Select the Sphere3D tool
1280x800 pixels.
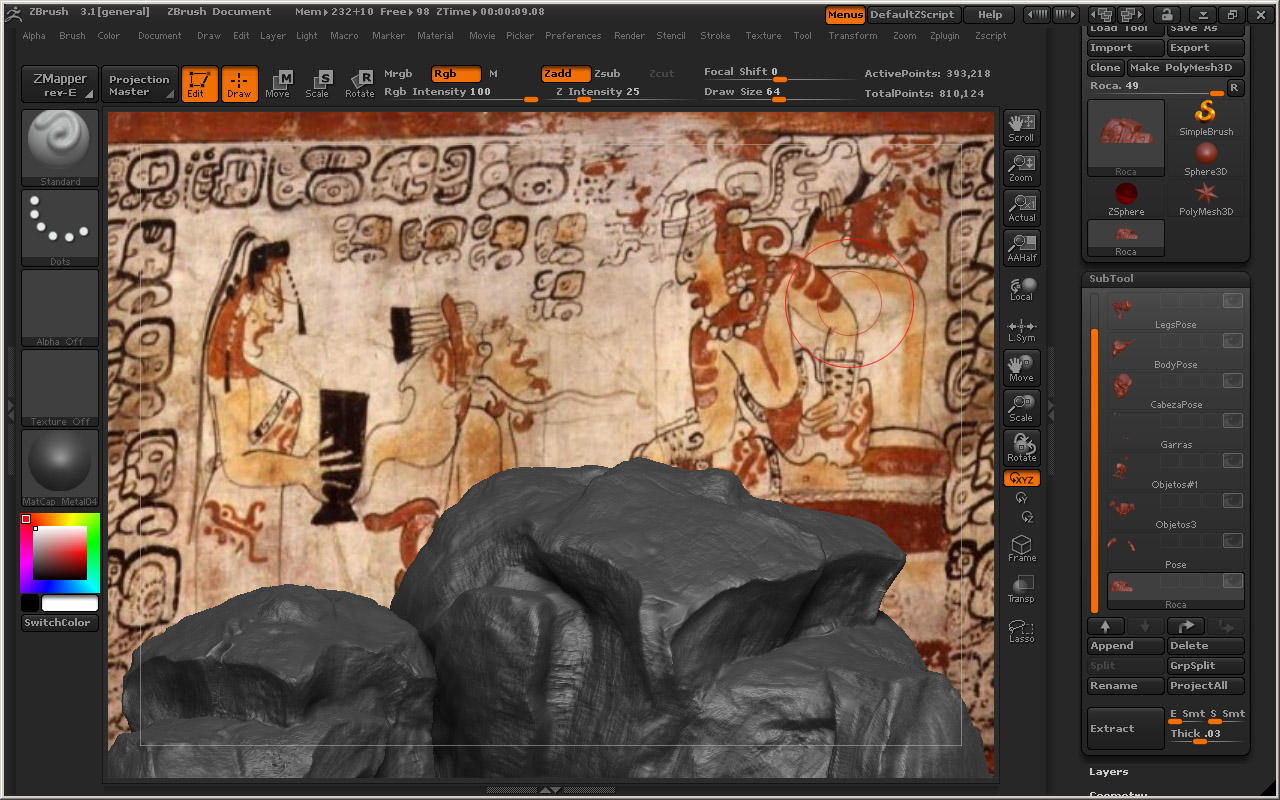click(x=1206, y=158)
